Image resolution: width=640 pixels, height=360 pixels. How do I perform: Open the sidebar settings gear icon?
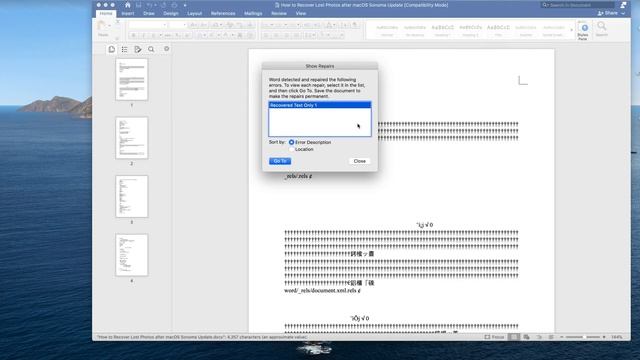(x=167, y=49)
